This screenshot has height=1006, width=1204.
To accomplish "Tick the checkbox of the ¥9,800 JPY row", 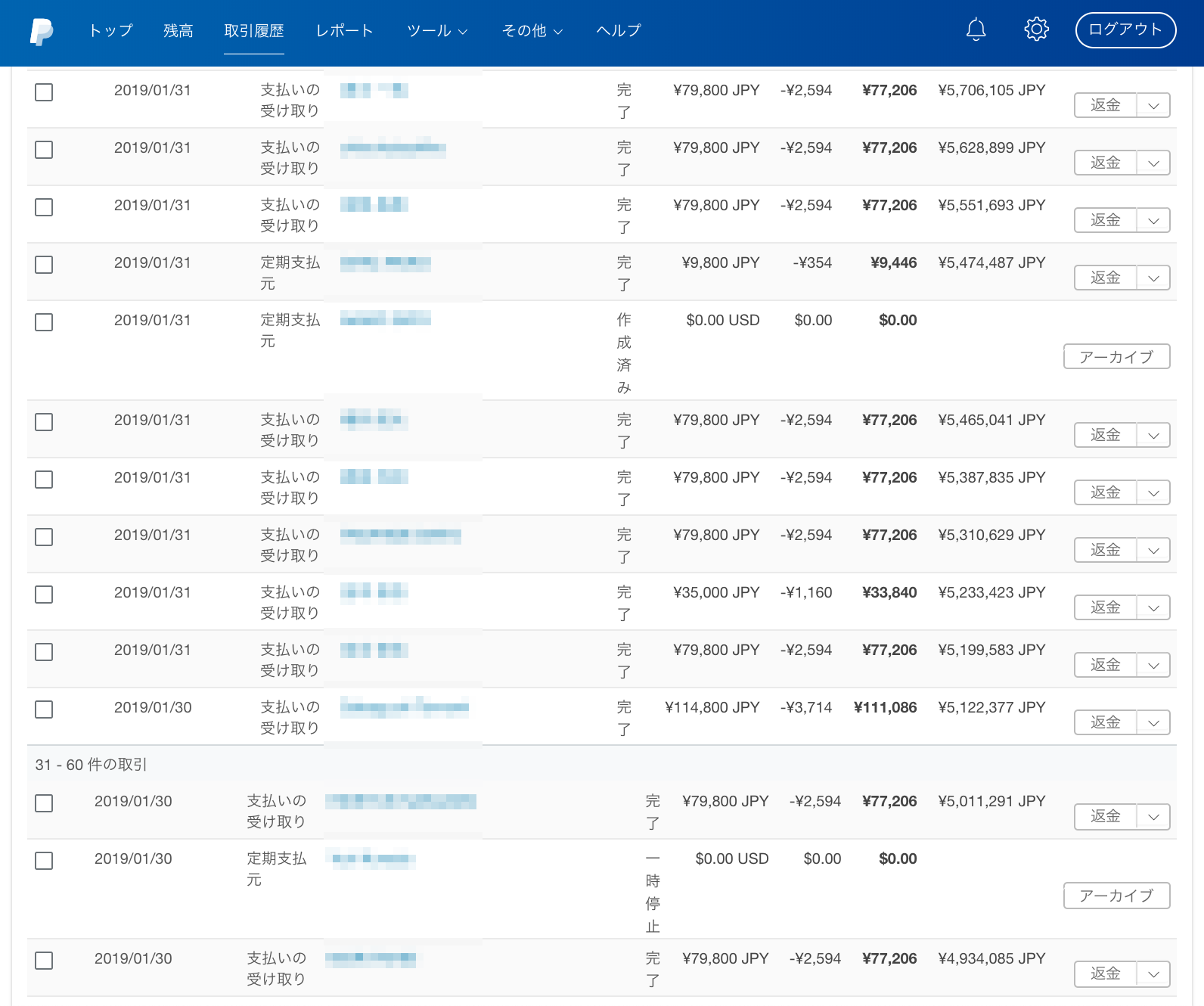I will tap(44, 265).
